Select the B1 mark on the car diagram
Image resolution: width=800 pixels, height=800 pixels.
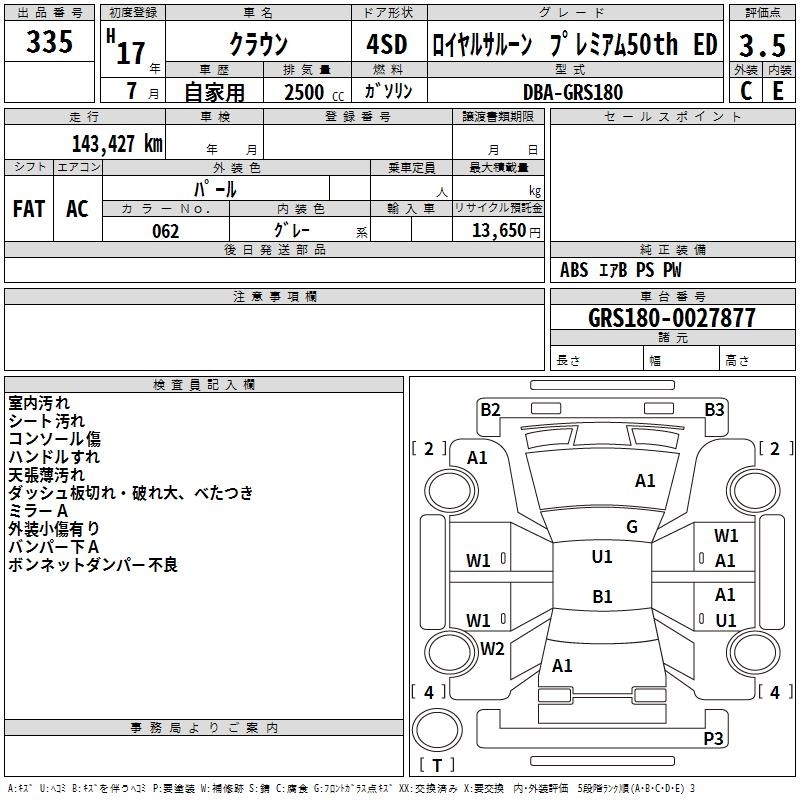click(602, 597)
